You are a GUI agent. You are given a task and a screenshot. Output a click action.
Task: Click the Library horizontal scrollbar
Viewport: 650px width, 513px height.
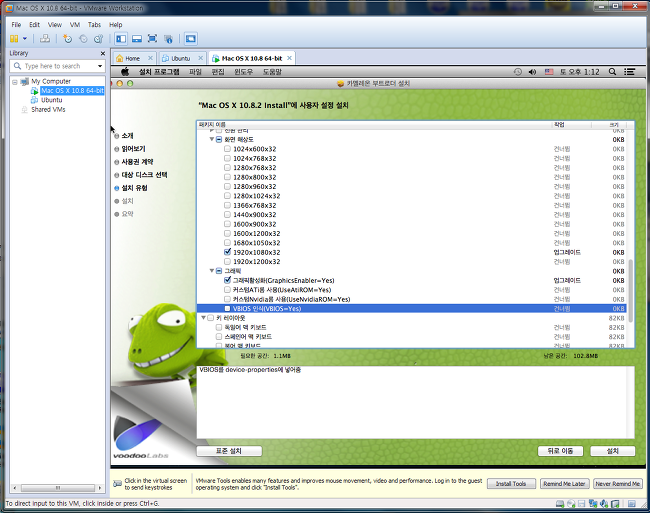(58, 488)
